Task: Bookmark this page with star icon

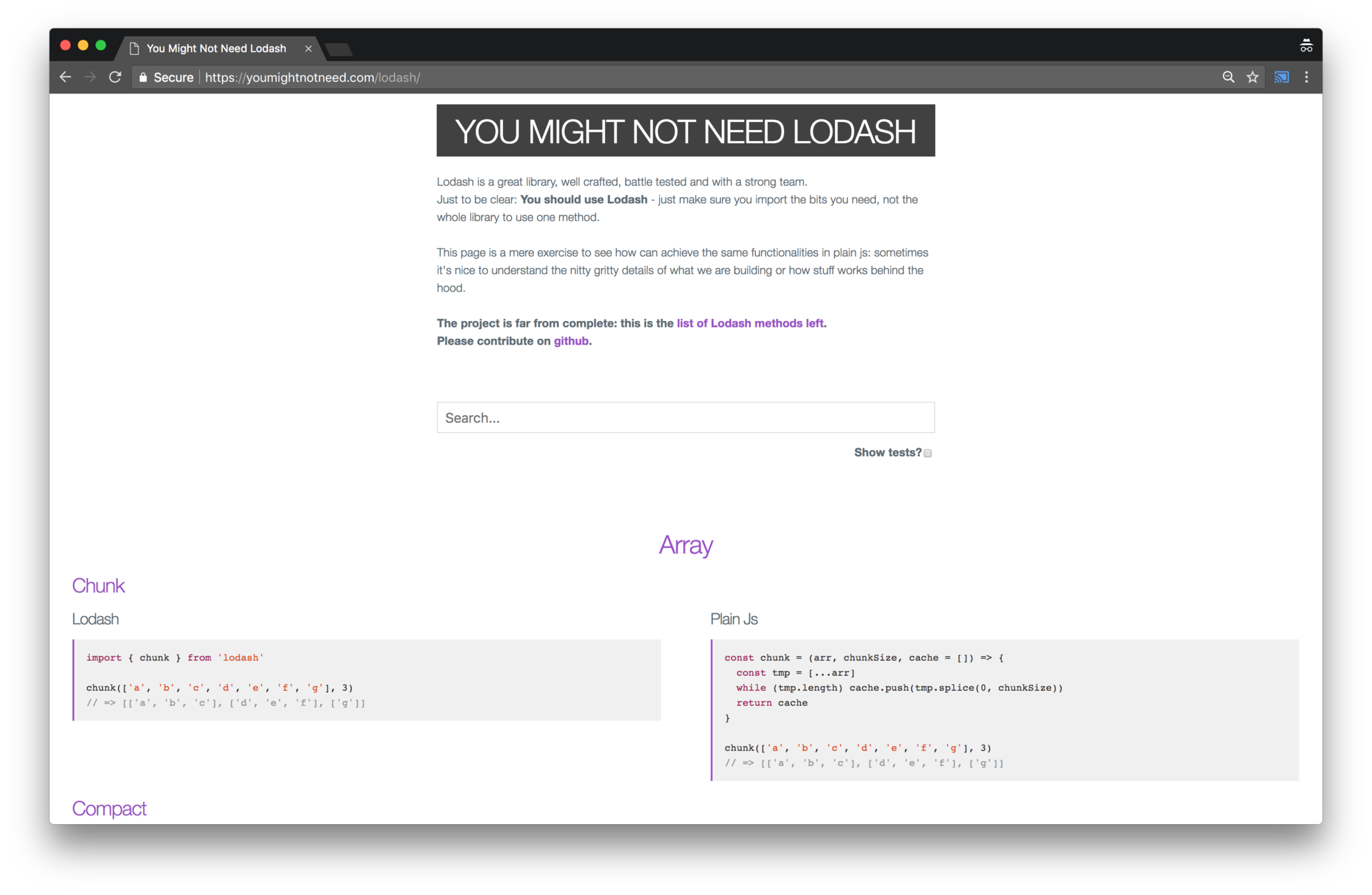Action: [x=1253, y=77]
